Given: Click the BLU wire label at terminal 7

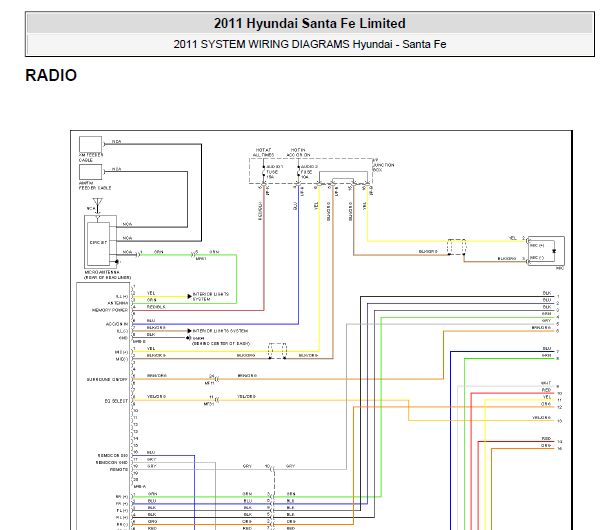Looking at the screenshot, I should [547, 348].
